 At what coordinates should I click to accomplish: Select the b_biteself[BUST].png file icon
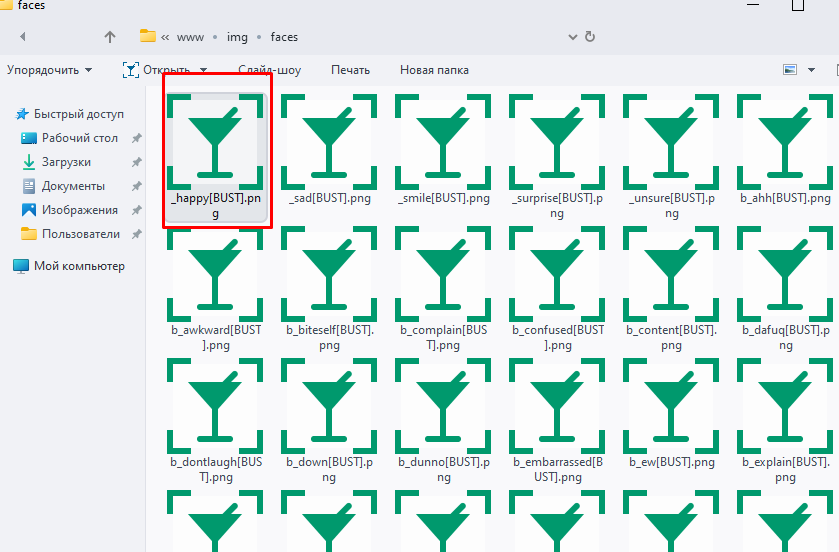coord(329,274)
